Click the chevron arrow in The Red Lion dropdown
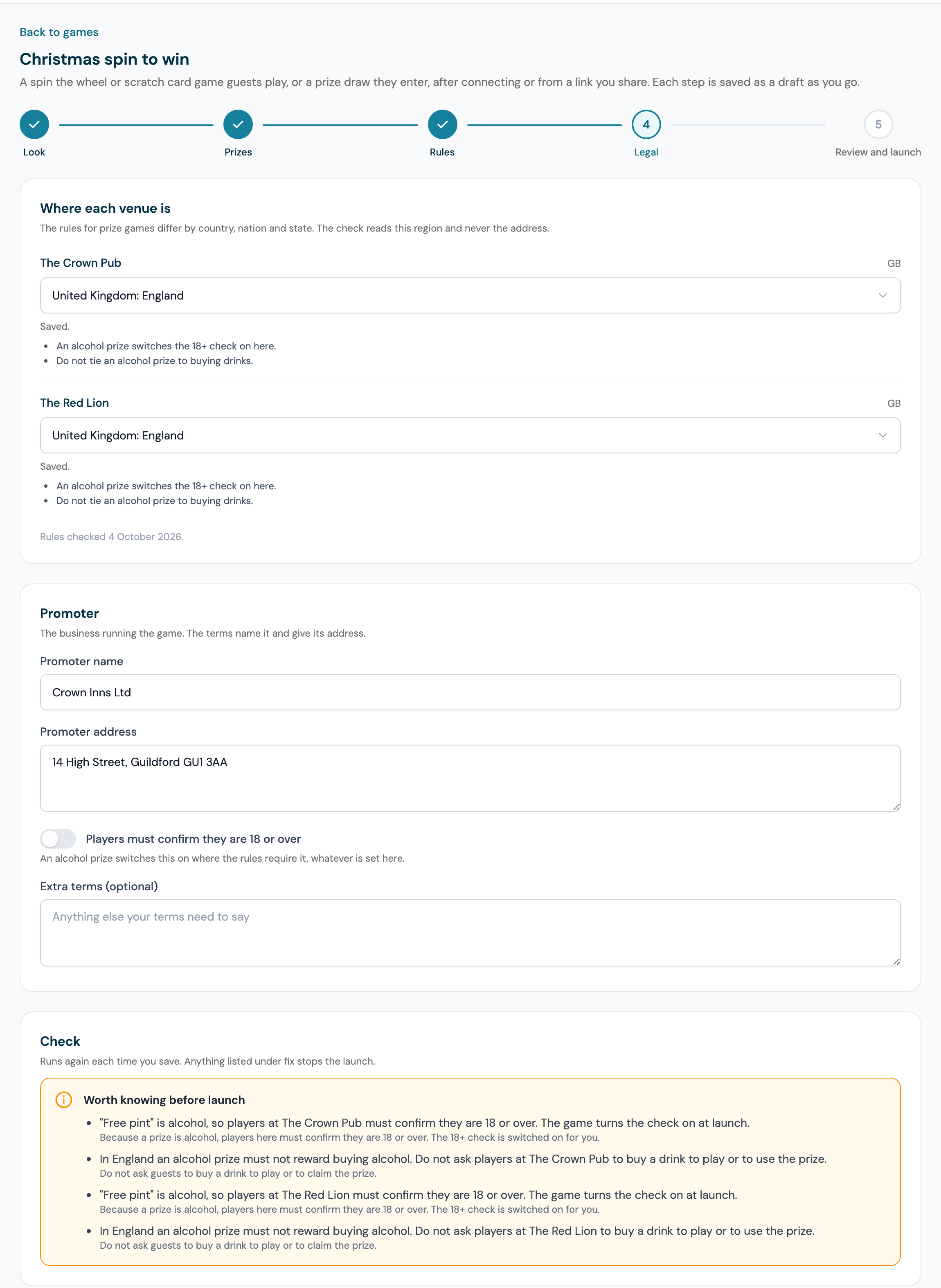This screenshot has height=1288, width=941. tap(883, 435)
